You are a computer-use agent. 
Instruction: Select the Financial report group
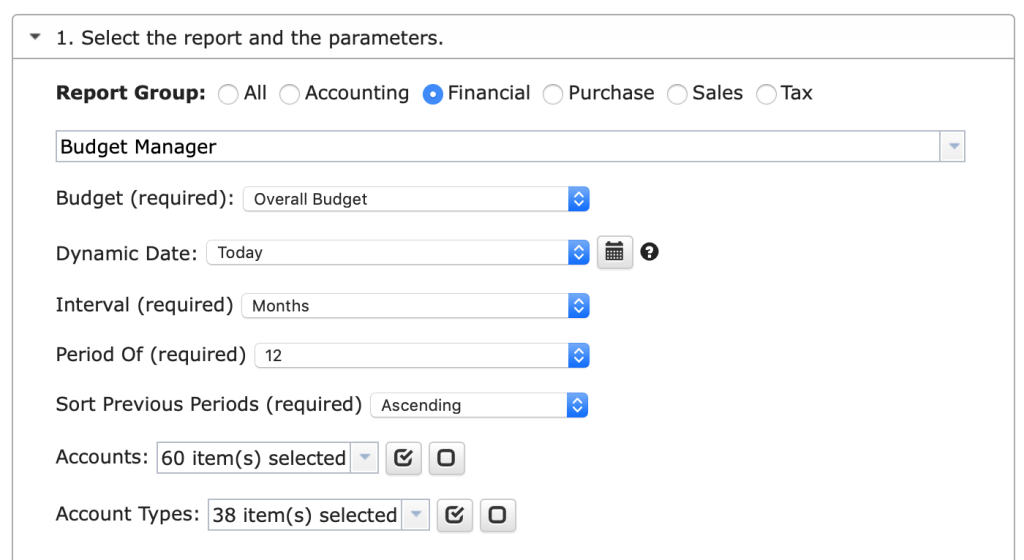click(432, 94)
